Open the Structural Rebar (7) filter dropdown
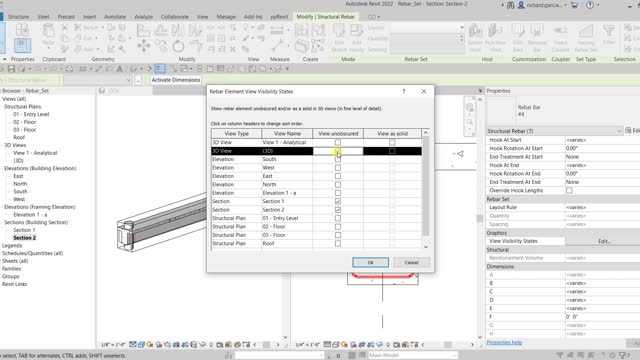 [x=554, y=131]
